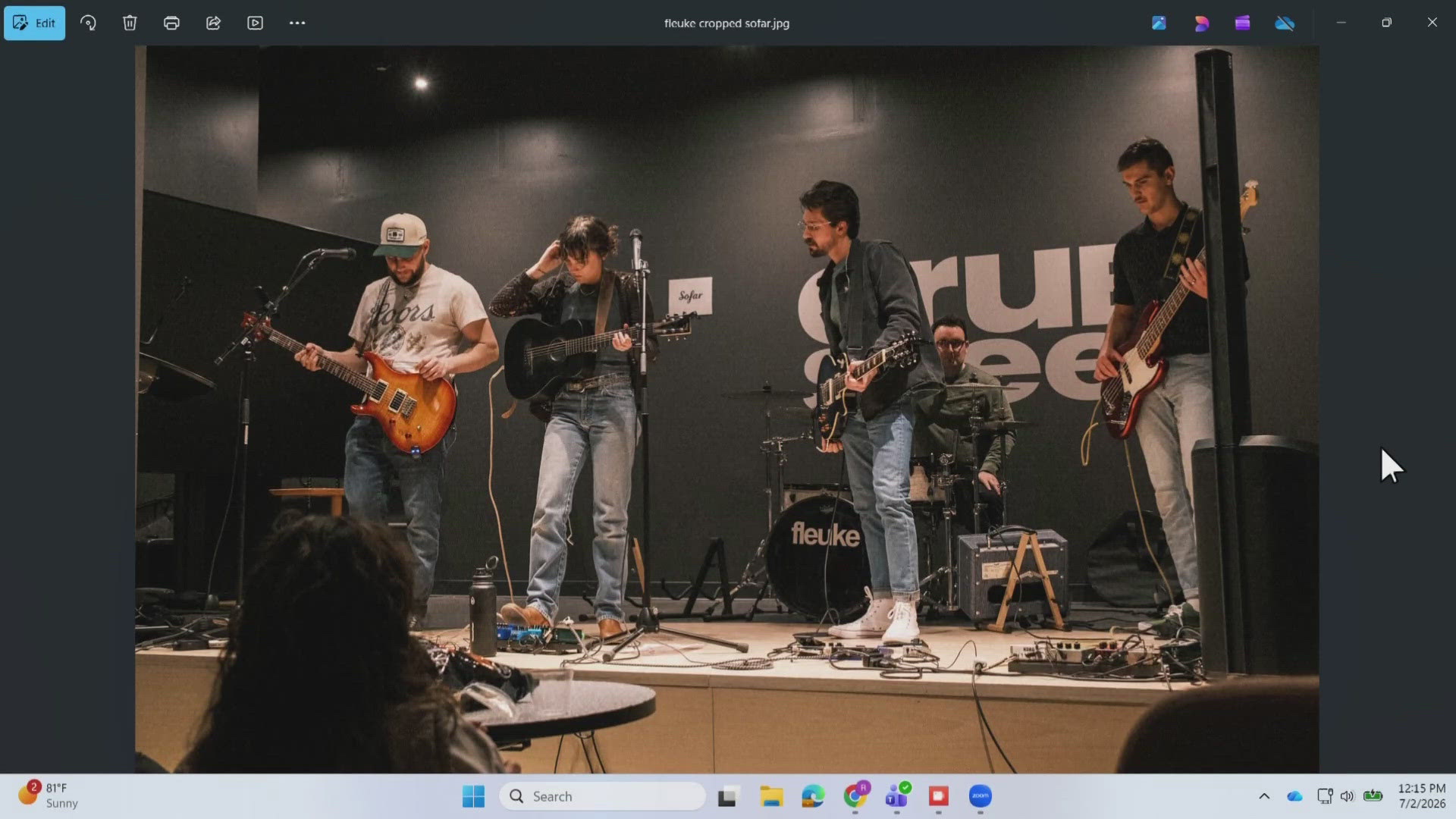
Task: Open Google Chrome from taskbar
Action: click(x=855, y=796)
